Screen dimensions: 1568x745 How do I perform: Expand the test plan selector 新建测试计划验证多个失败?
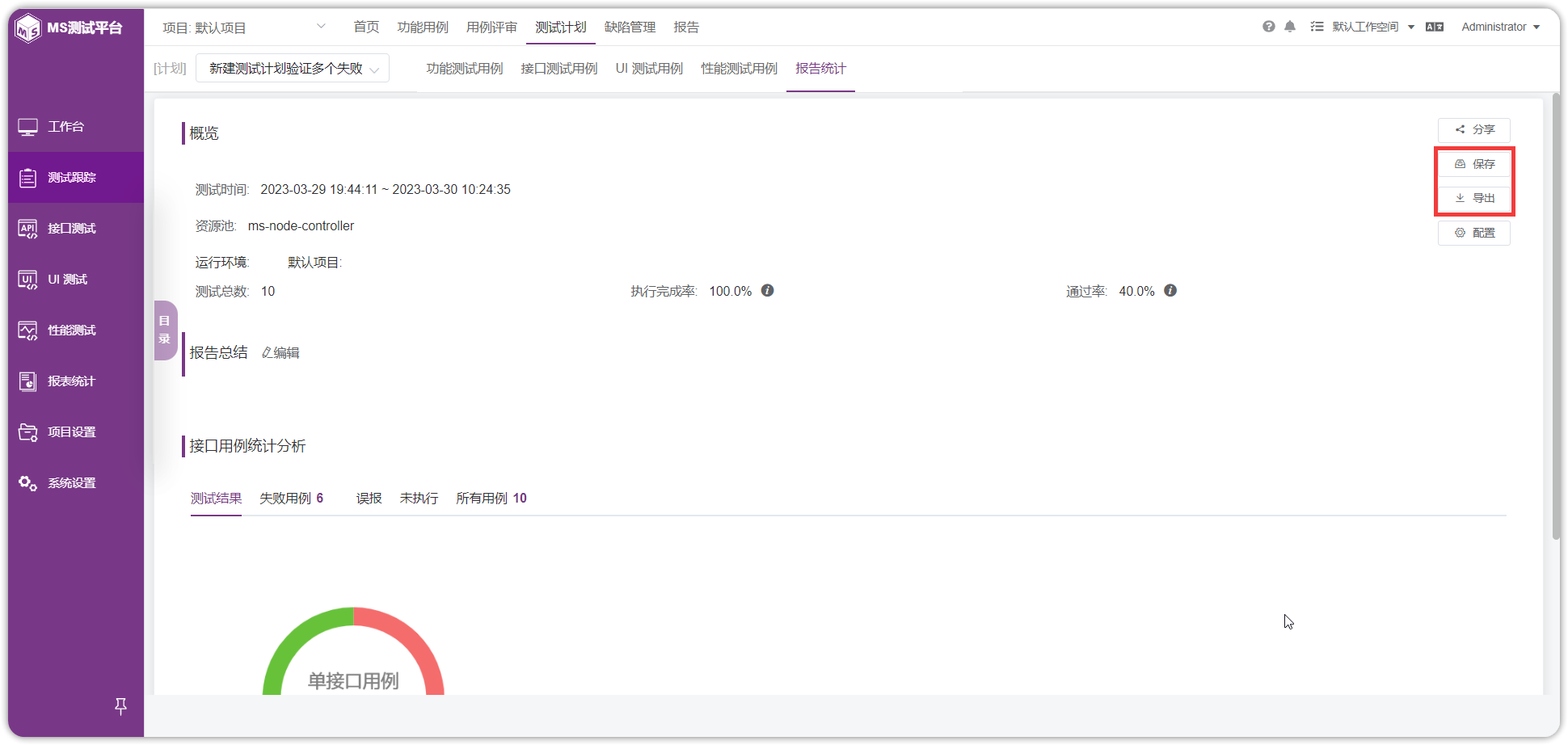click(293, 69)
